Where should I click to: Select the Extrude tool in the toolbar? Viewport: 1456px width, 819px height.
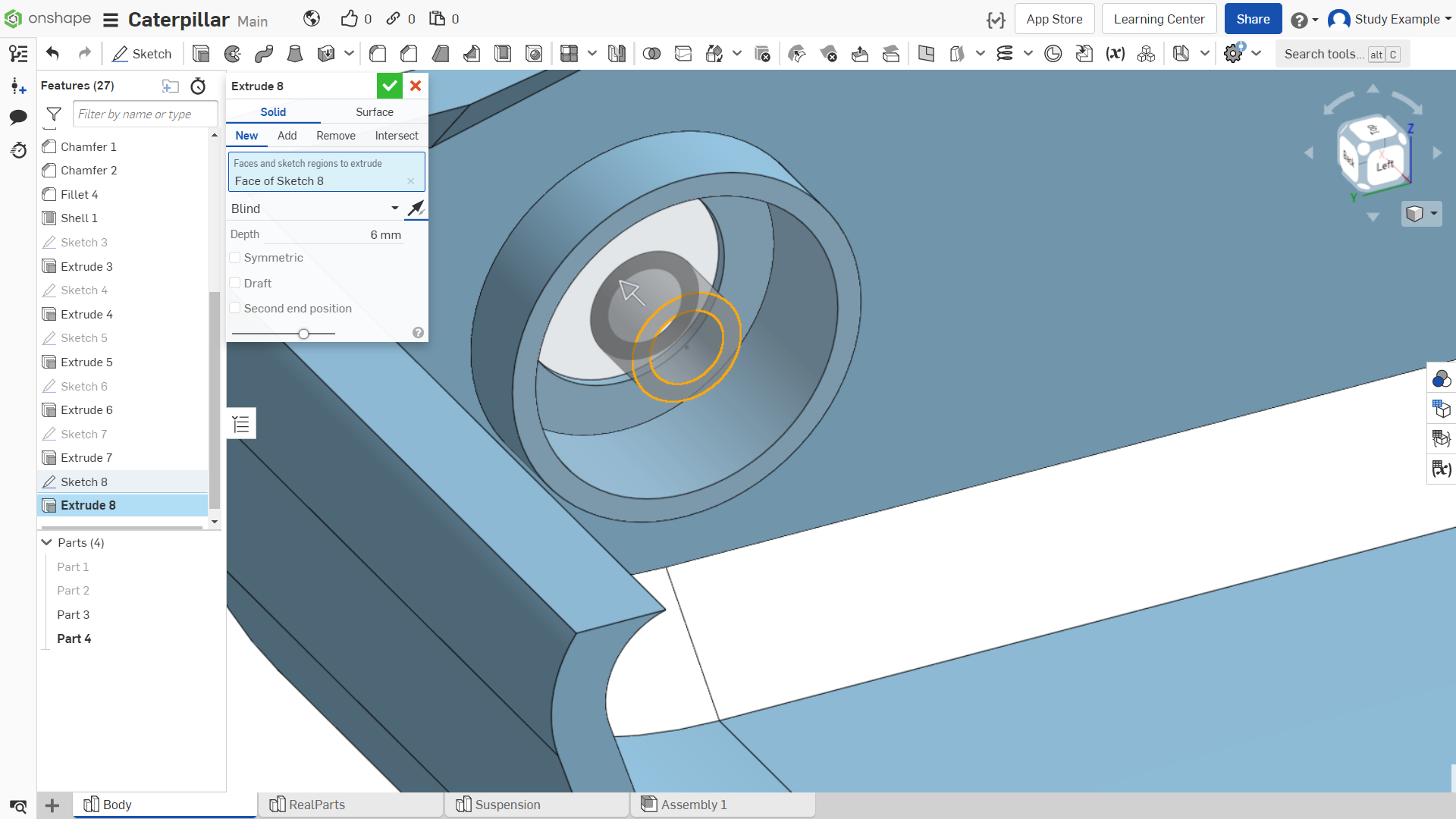(201, 53)
